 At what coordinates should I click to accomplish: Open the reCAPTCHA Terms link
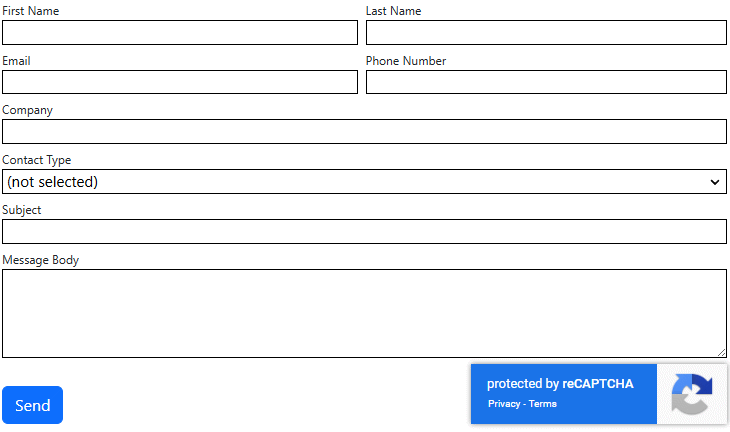[x=543, y=404]
